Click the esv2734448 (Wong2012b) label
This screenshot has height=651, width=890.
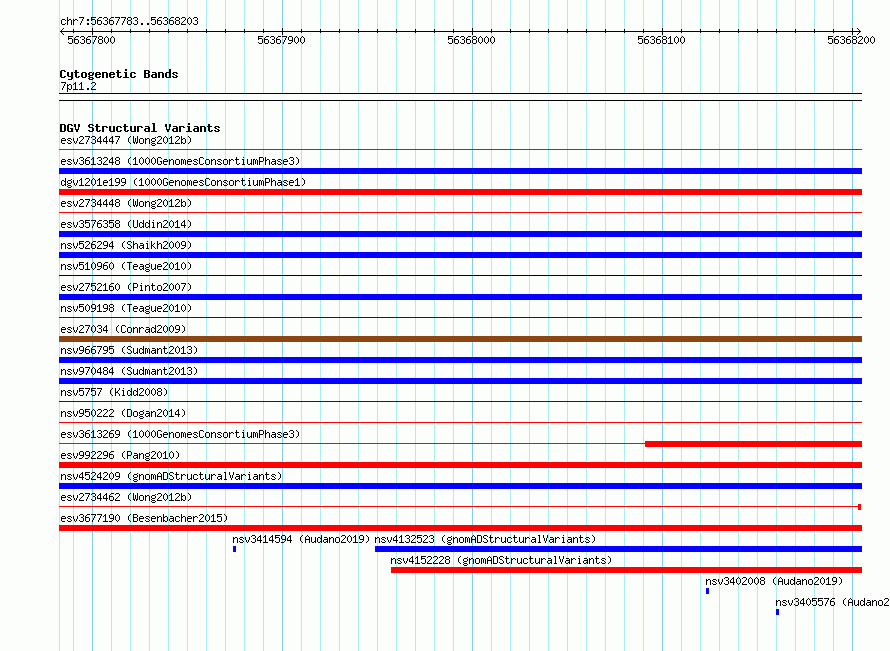click(126, 203)
